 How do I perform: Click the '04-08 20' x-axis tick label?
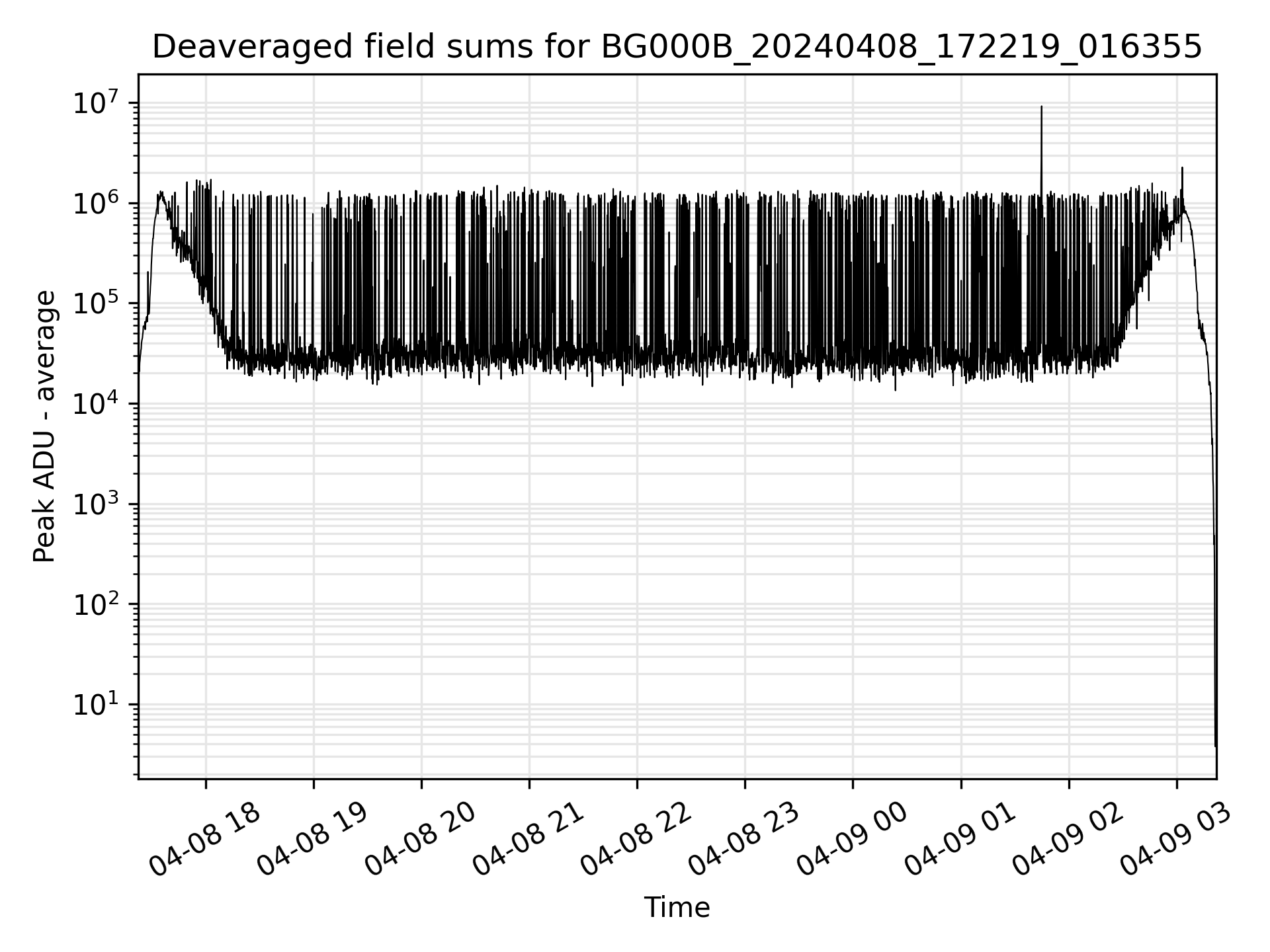pyautogui.click(x=421, y=840)
